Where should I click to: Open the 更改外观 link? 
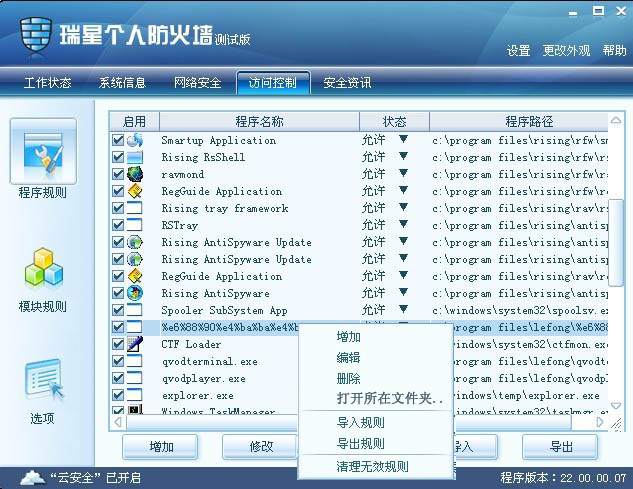566,50
